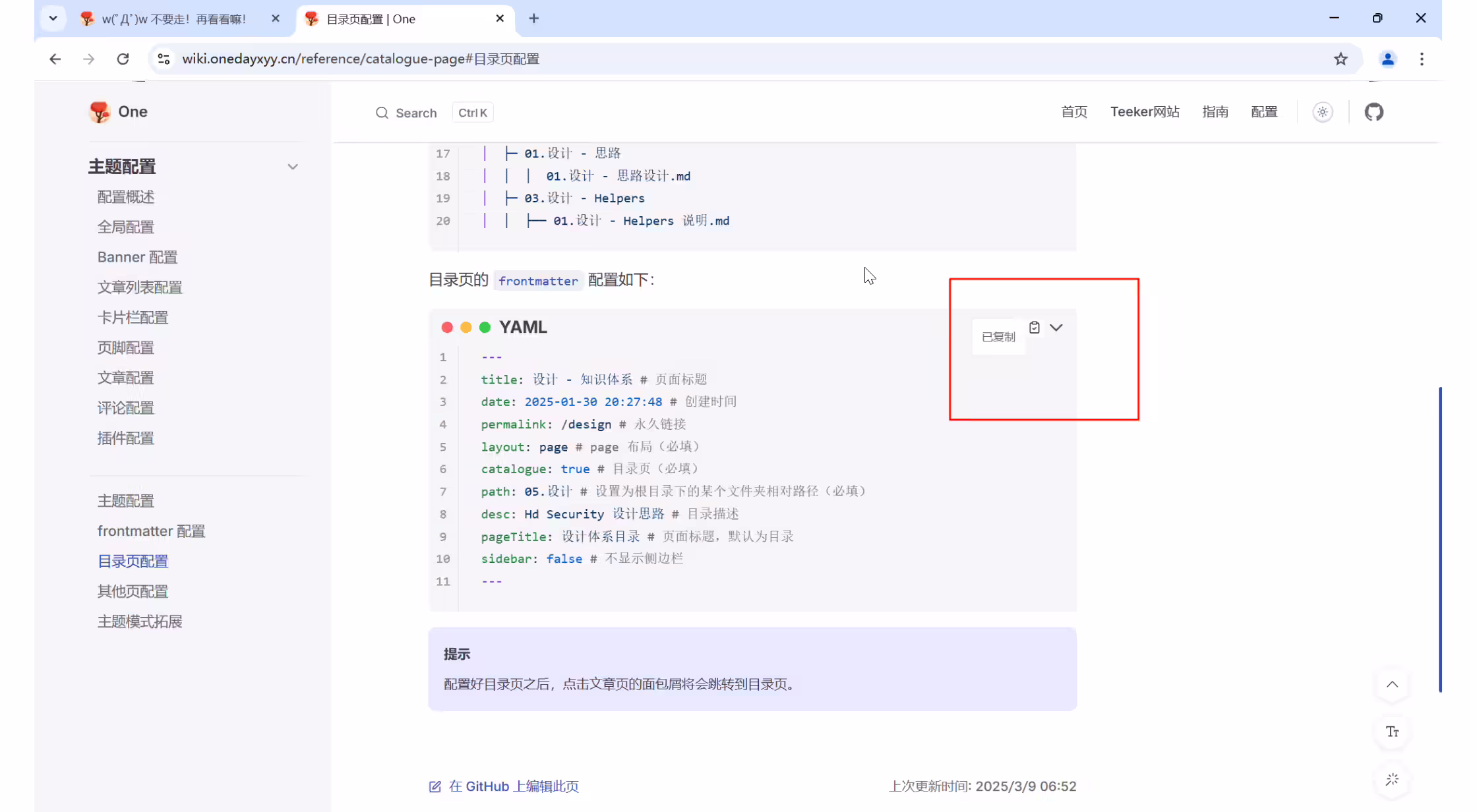Go to frontmatter 配置 sidebar link
The width and height of the screenshot is (1477, 812).
(x=151, y=531)
